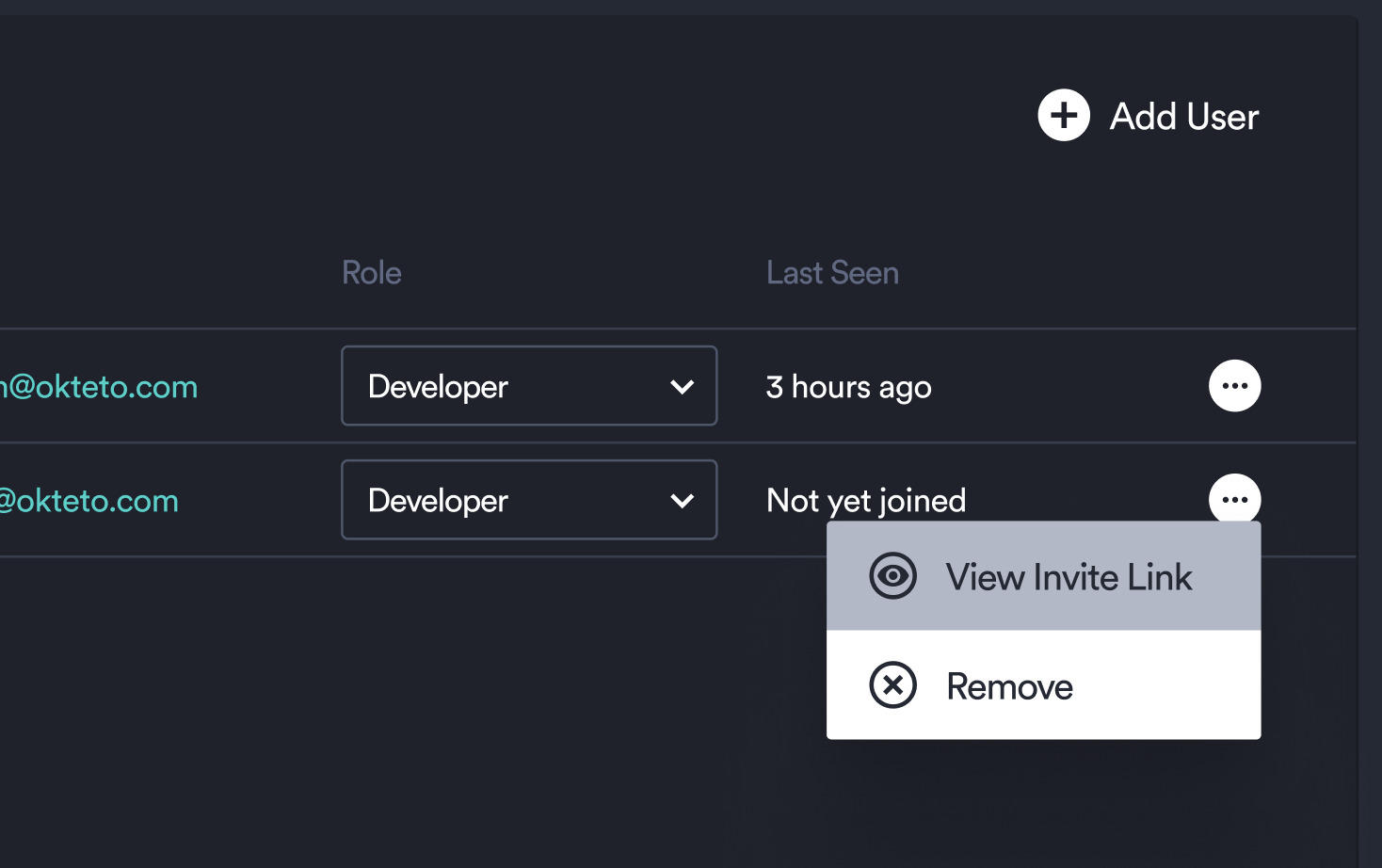The height and width of the screenshot is (868, 1382).
Task: Click the eye icon beside View Invite Link
Action: coord(892,576)
